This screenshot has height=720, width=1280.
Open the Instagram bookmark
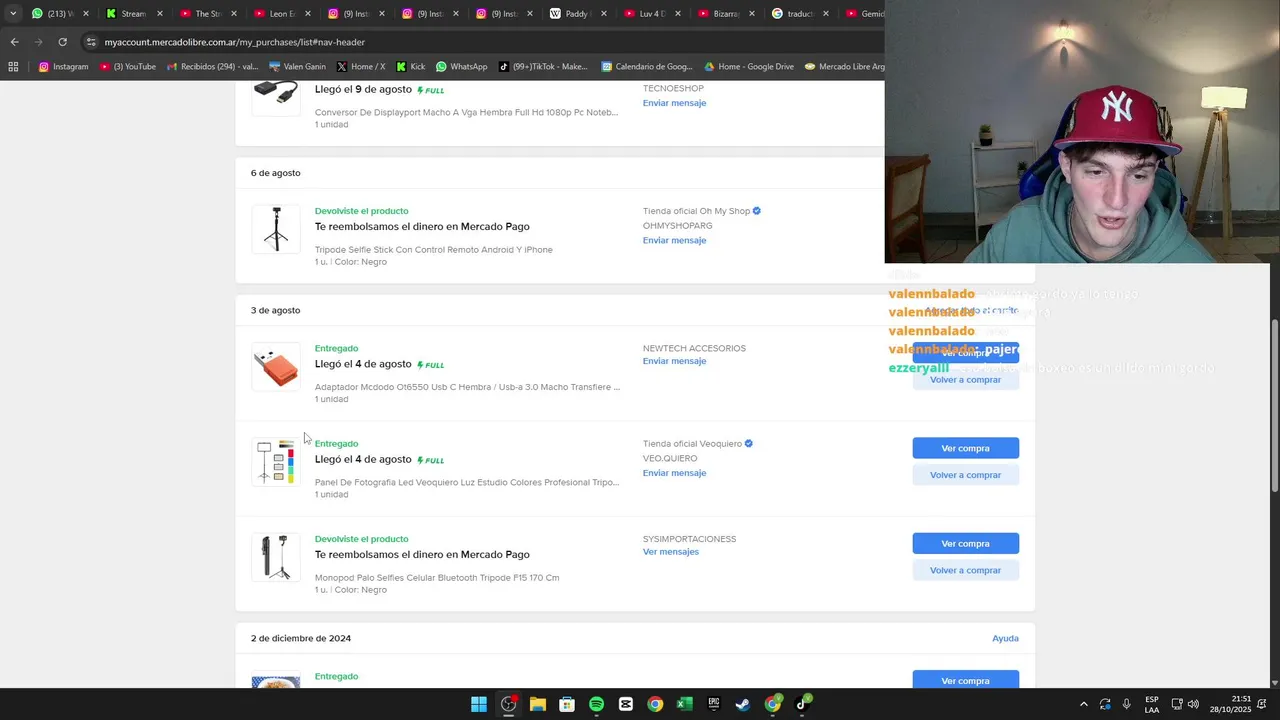pyautogui.click(x=63, y=67)
